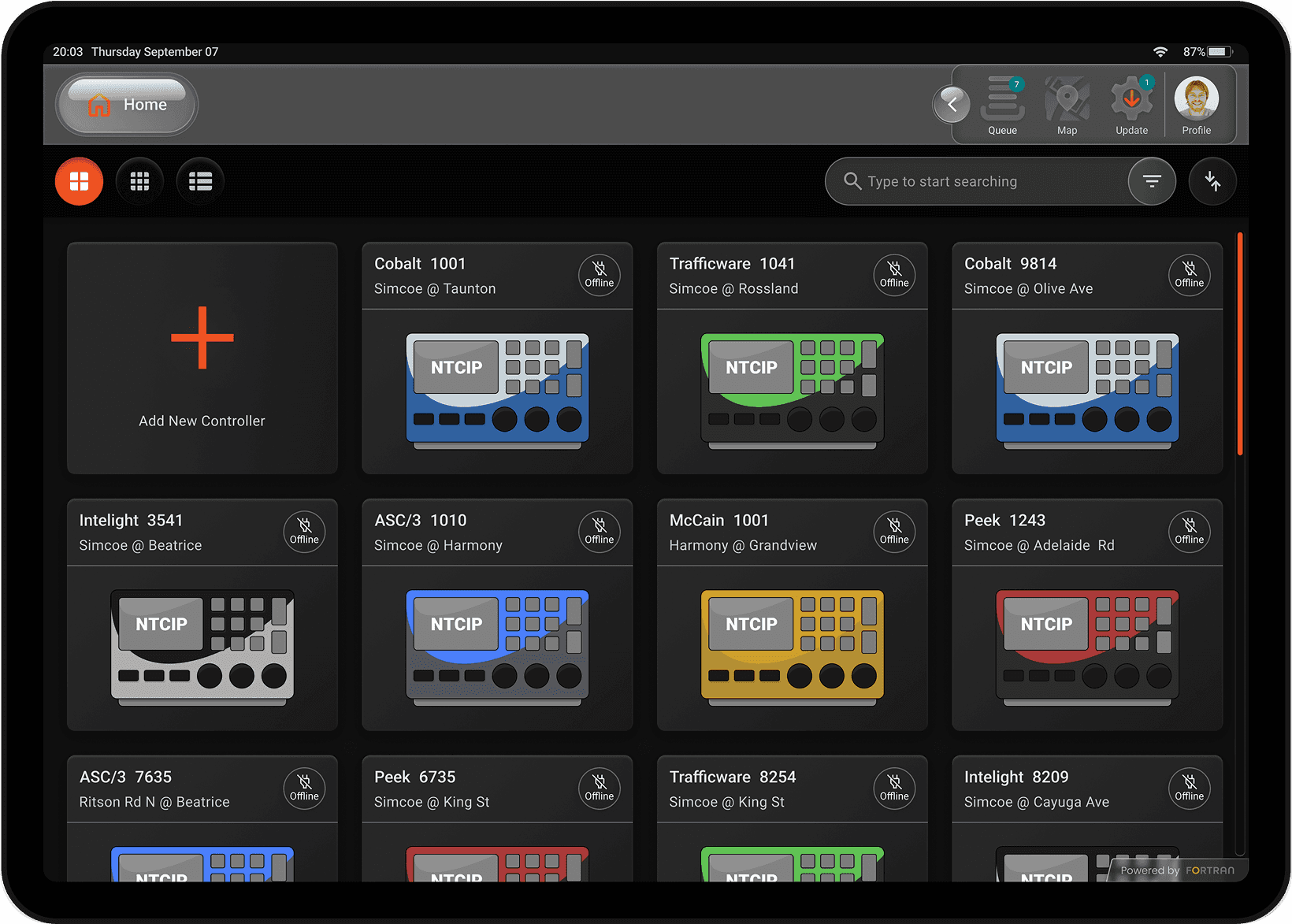Click the 'Add New Controller' label
1292x924 pixels.
[x=202, y=421]
